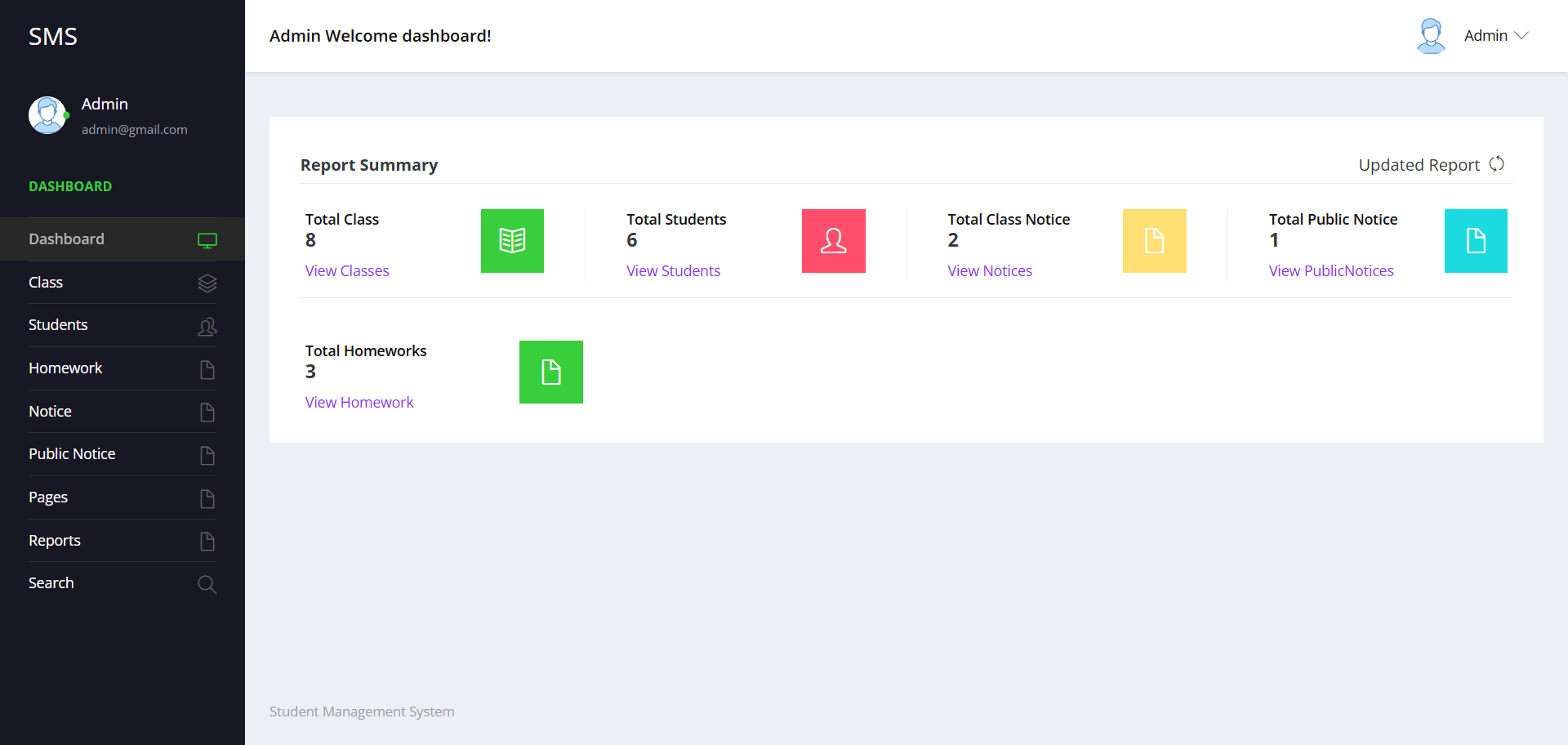Click the sidebar Admin profile avatar
Screen dimensions: 1568x745
(x=47, y=115)
